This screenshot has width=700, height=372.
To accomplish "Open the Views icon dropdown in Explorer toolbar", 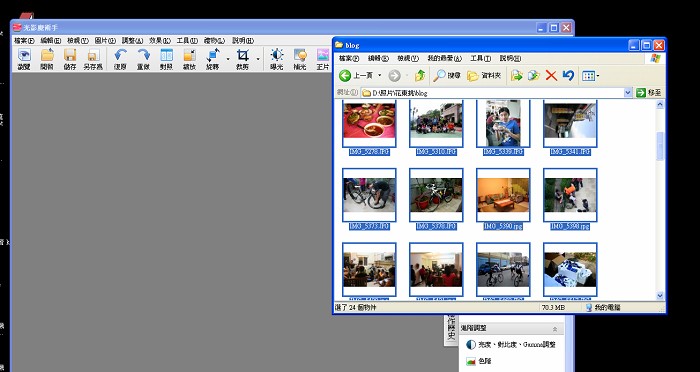I will [x=591, y=76].
